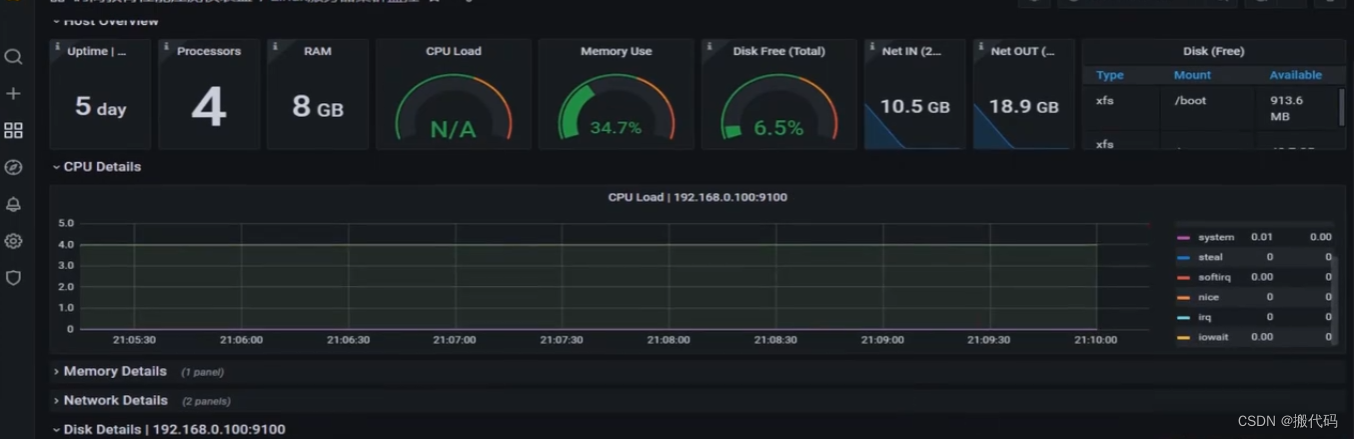Open the Disk (Free) table title menu
Image resolution: width=1354 pixels, height=439 pixels.
pyautogui.click(x=1214, y=51)
